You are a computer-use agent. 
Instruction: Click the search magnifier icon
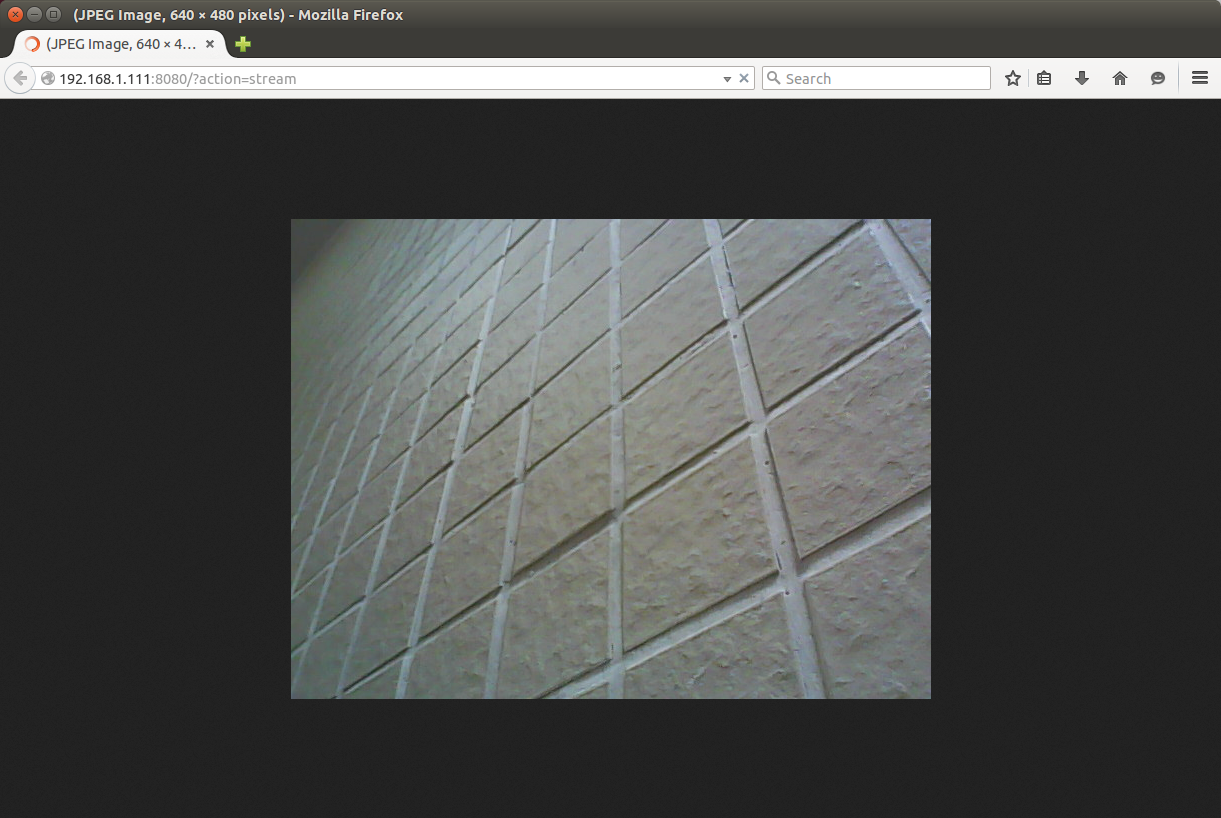coord(773,78)
